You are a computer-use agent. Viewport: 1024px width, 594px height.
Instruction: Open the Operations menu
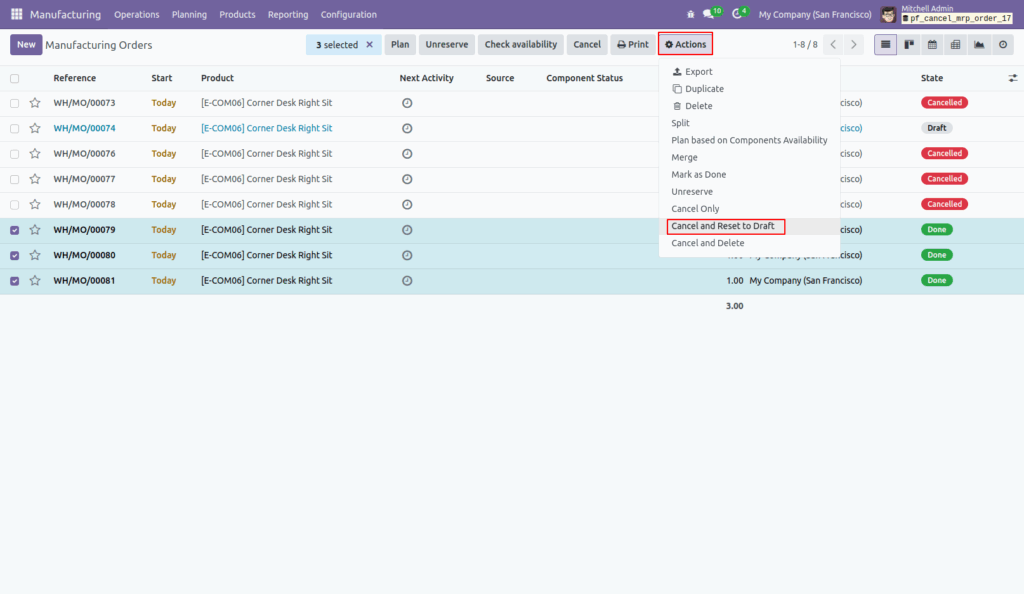click(x=136, y=14)
